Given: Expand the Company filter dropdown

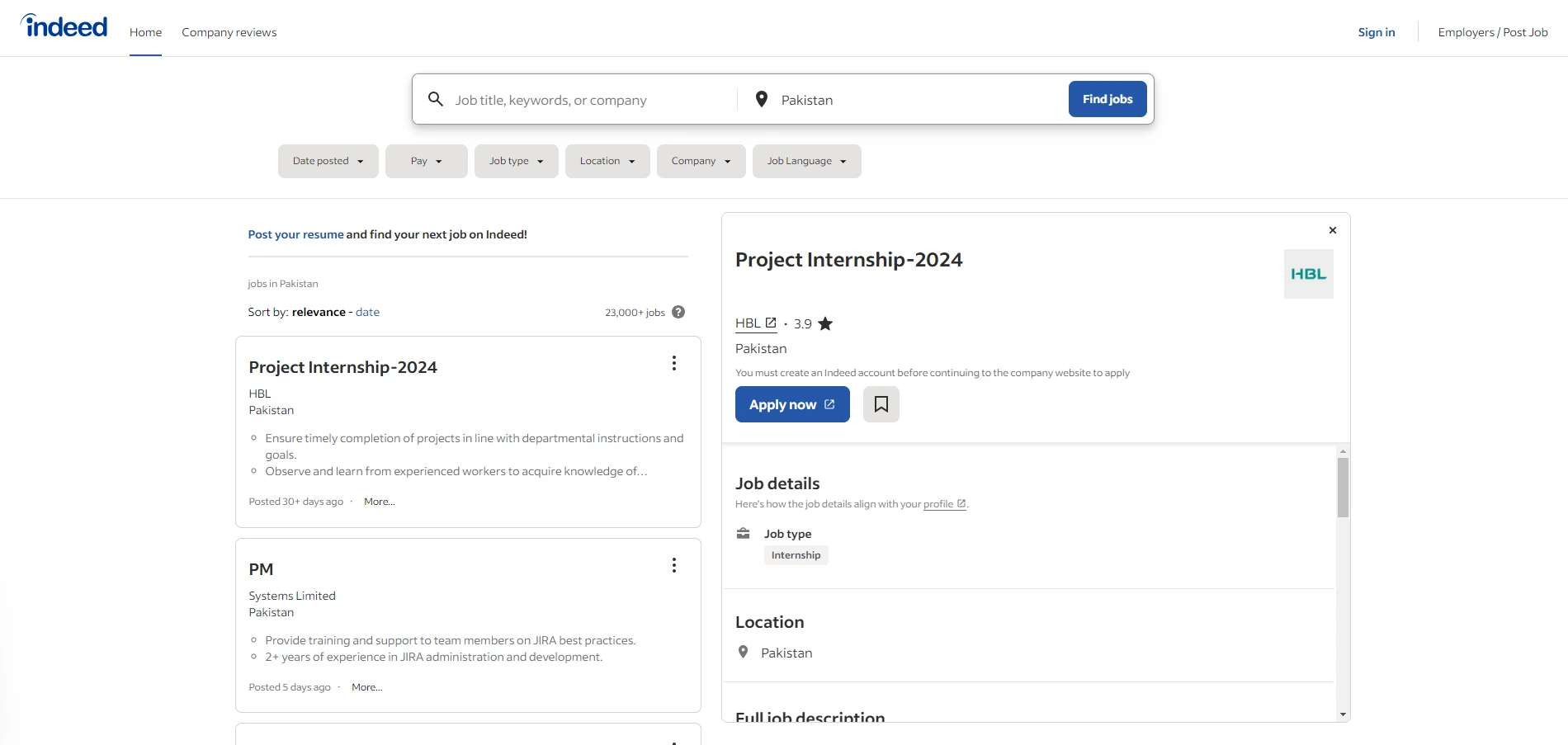Looking at the screenshot, I should click(x=701, y=161).
